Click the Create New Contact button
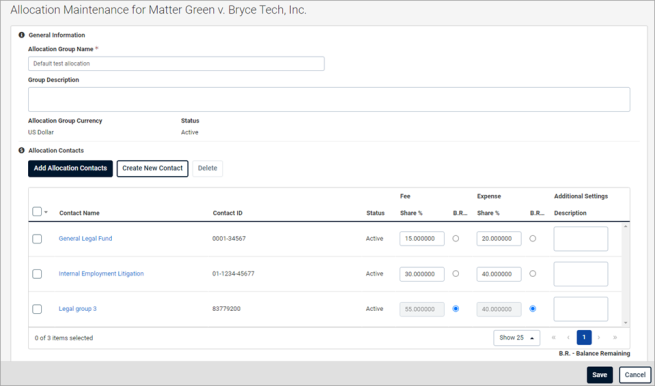Screen dimensions: 655x386 click(152, 168)
